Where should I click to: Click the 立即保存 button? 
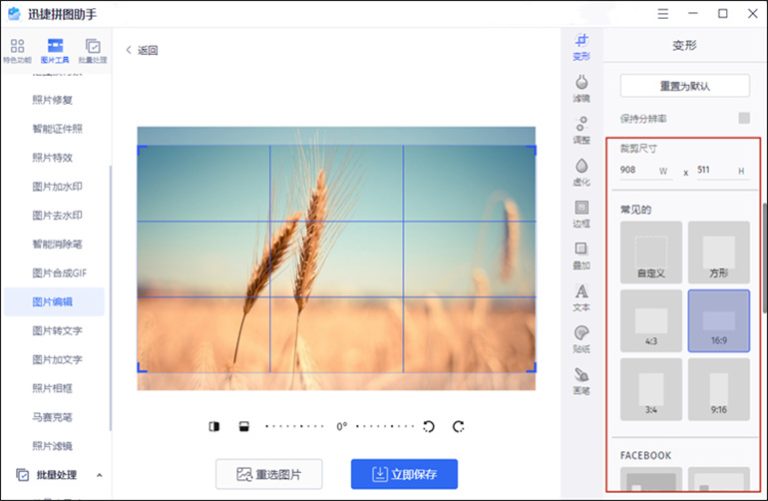point(404,474)
